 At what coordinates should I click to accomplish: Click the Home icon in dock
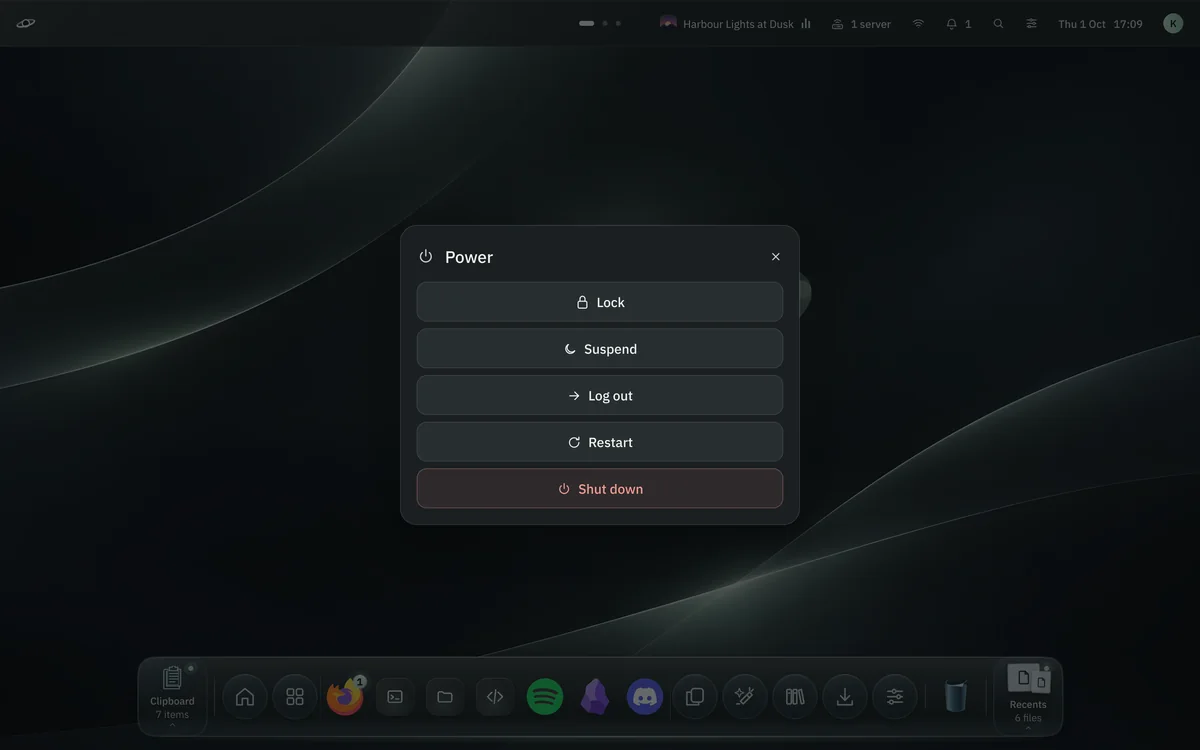(x=245, y=697)
